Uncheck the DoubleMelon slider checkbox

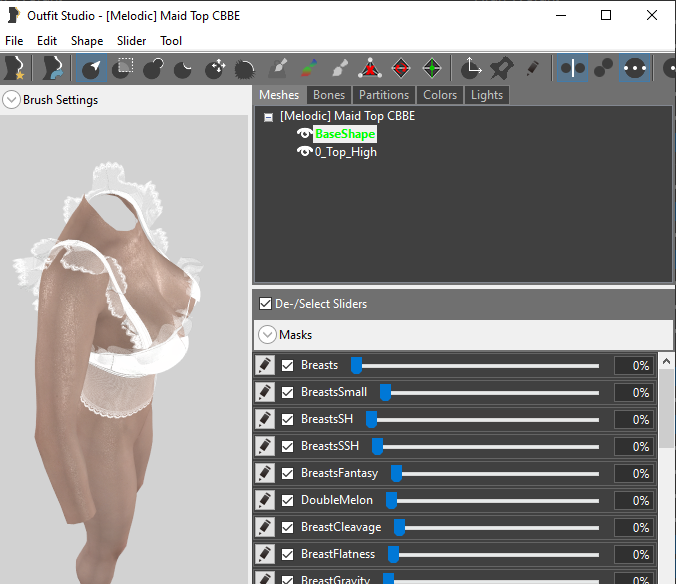288,500
